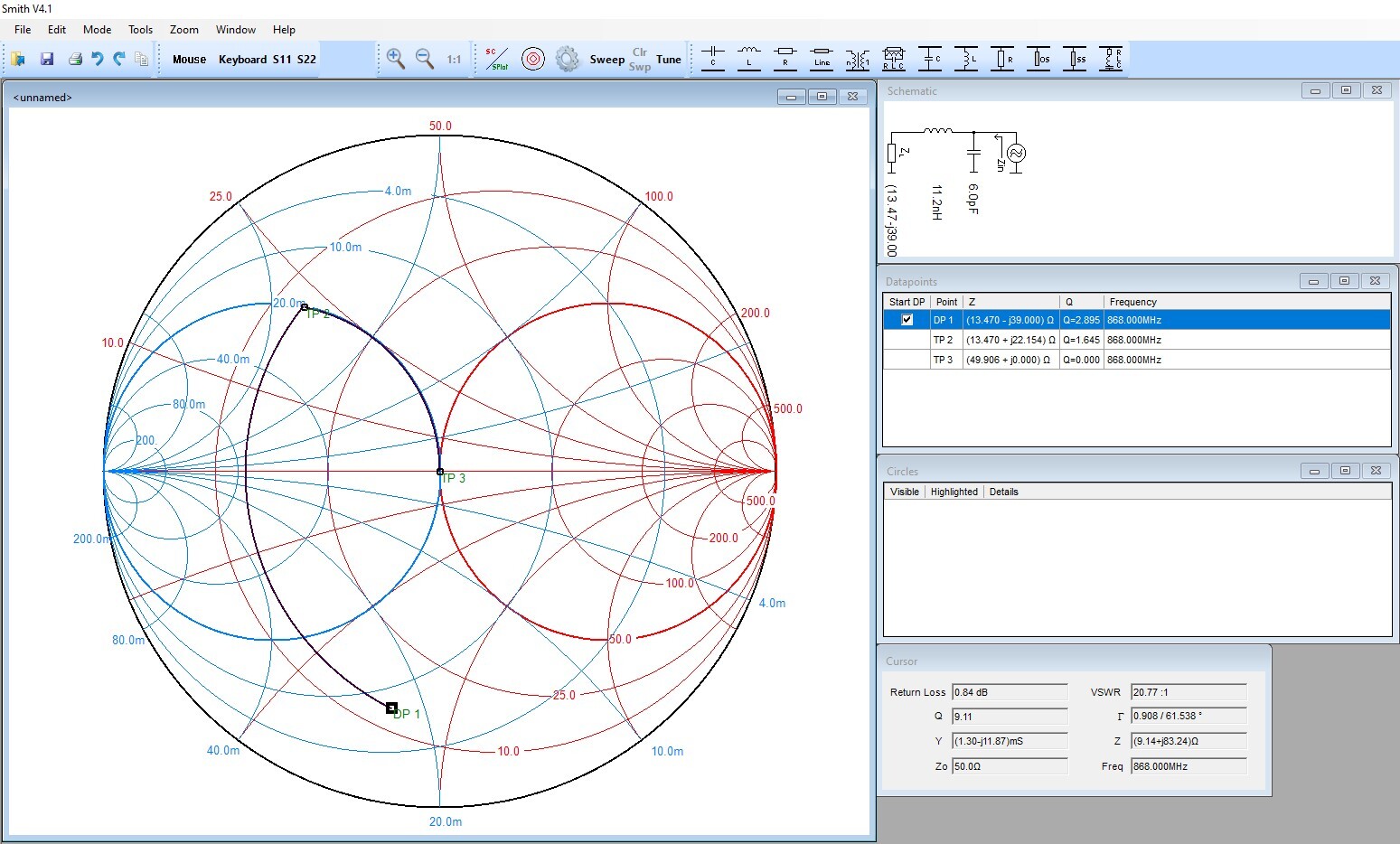Insert a series inductor
Screen dimensions: 1400x844
point(749,59)
